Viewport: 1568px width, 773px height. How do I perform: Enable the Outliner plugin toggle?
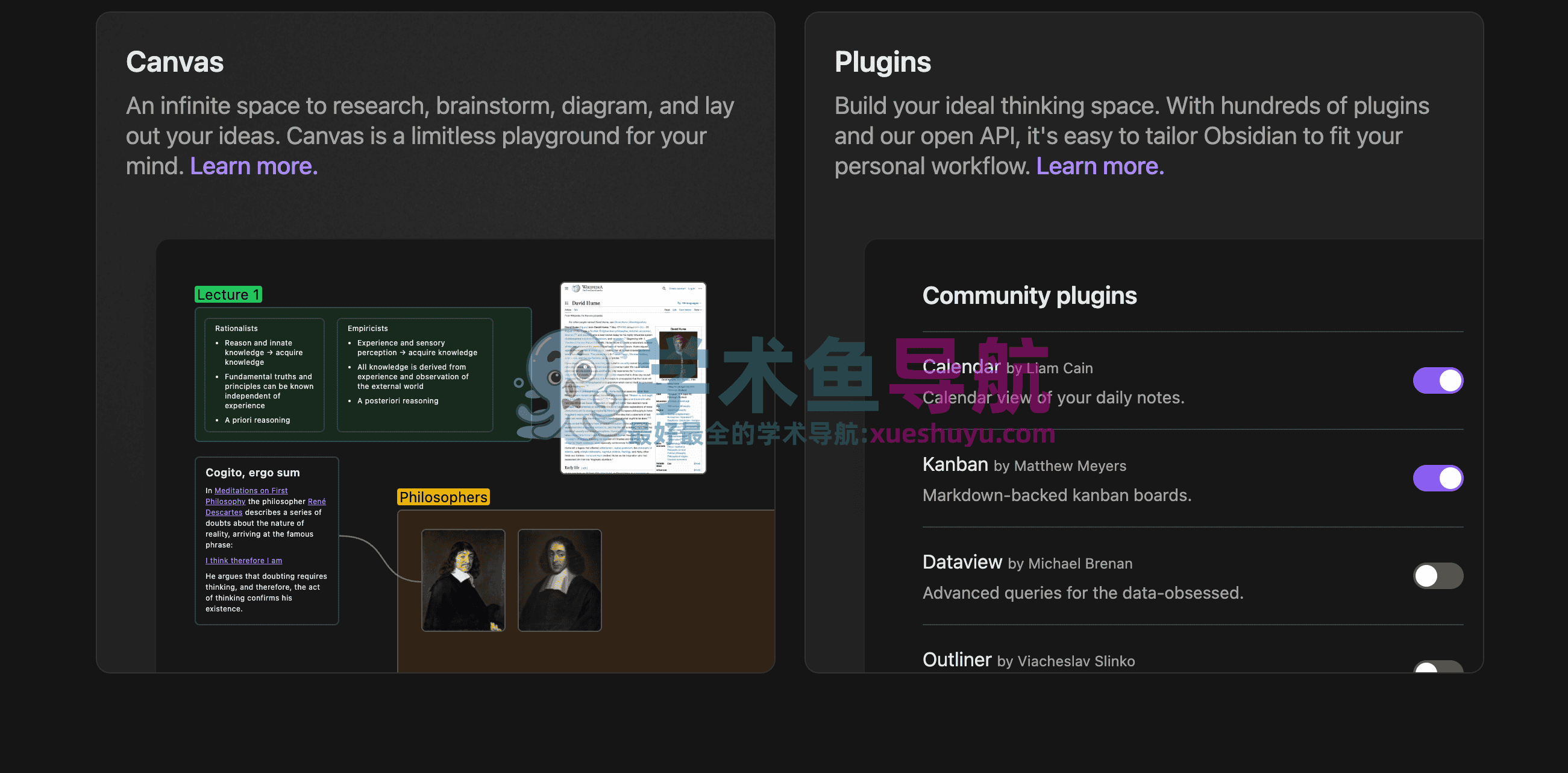pos(1438,666)
